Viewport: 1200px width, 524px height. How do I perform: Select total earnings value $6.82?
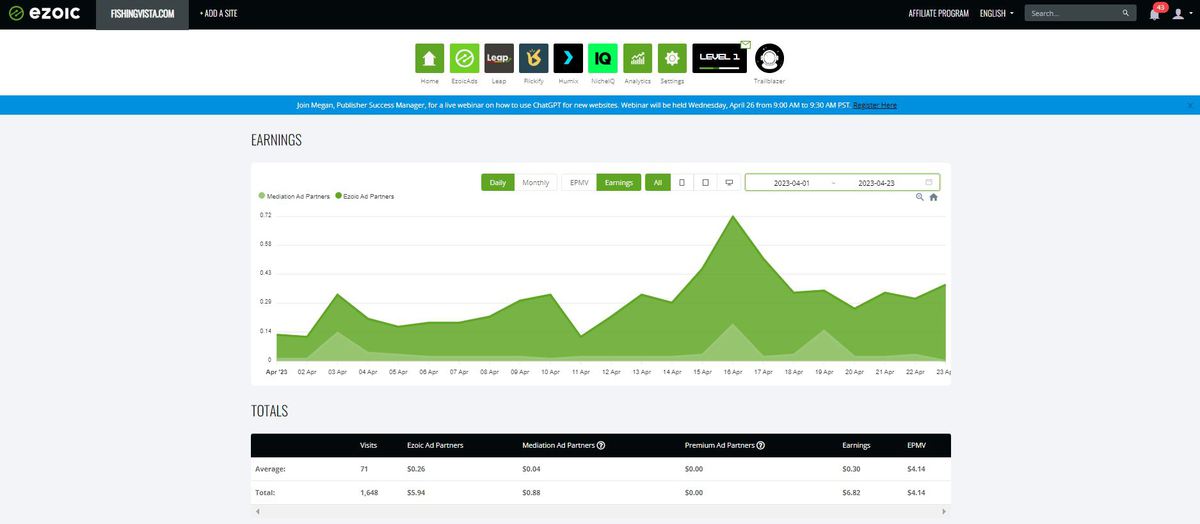pyautogui.click(x=852, y=493)
